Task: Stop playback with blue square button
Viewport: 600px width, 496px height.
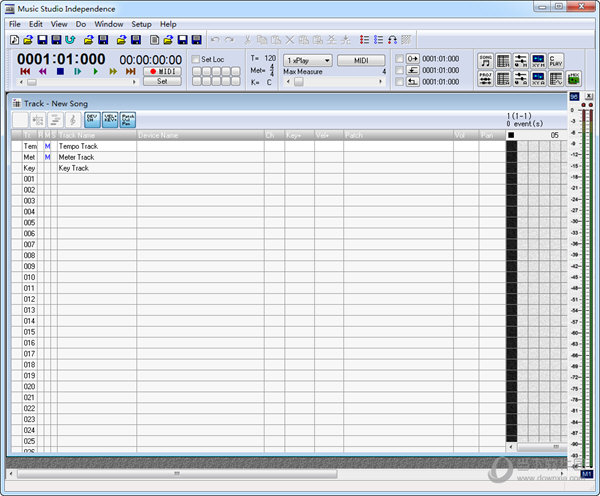Action: click(x=60, y=71)
